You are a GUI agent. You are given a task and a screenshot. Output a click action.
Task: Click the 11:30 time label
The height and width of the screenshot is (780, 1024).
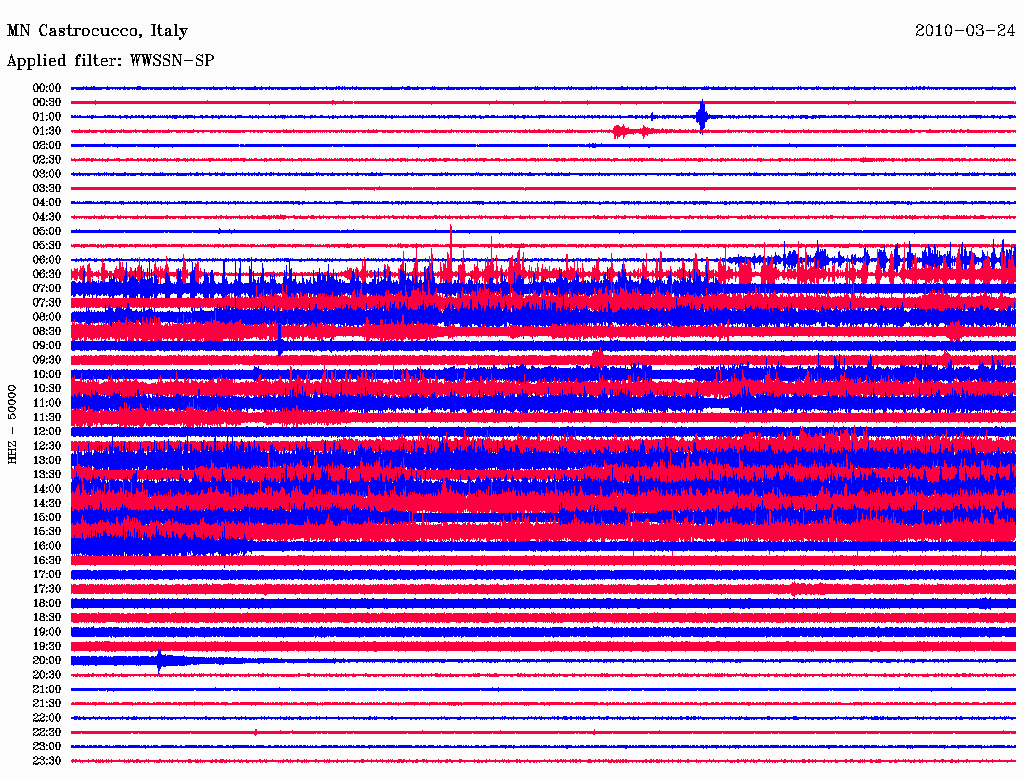click(47, 417)
